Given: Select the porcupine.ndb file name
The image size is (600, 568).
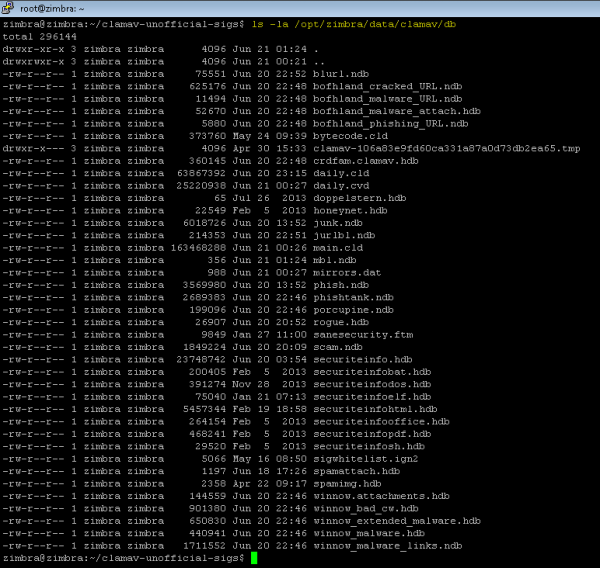Looking at the screenshot, I should click(354, 310).
